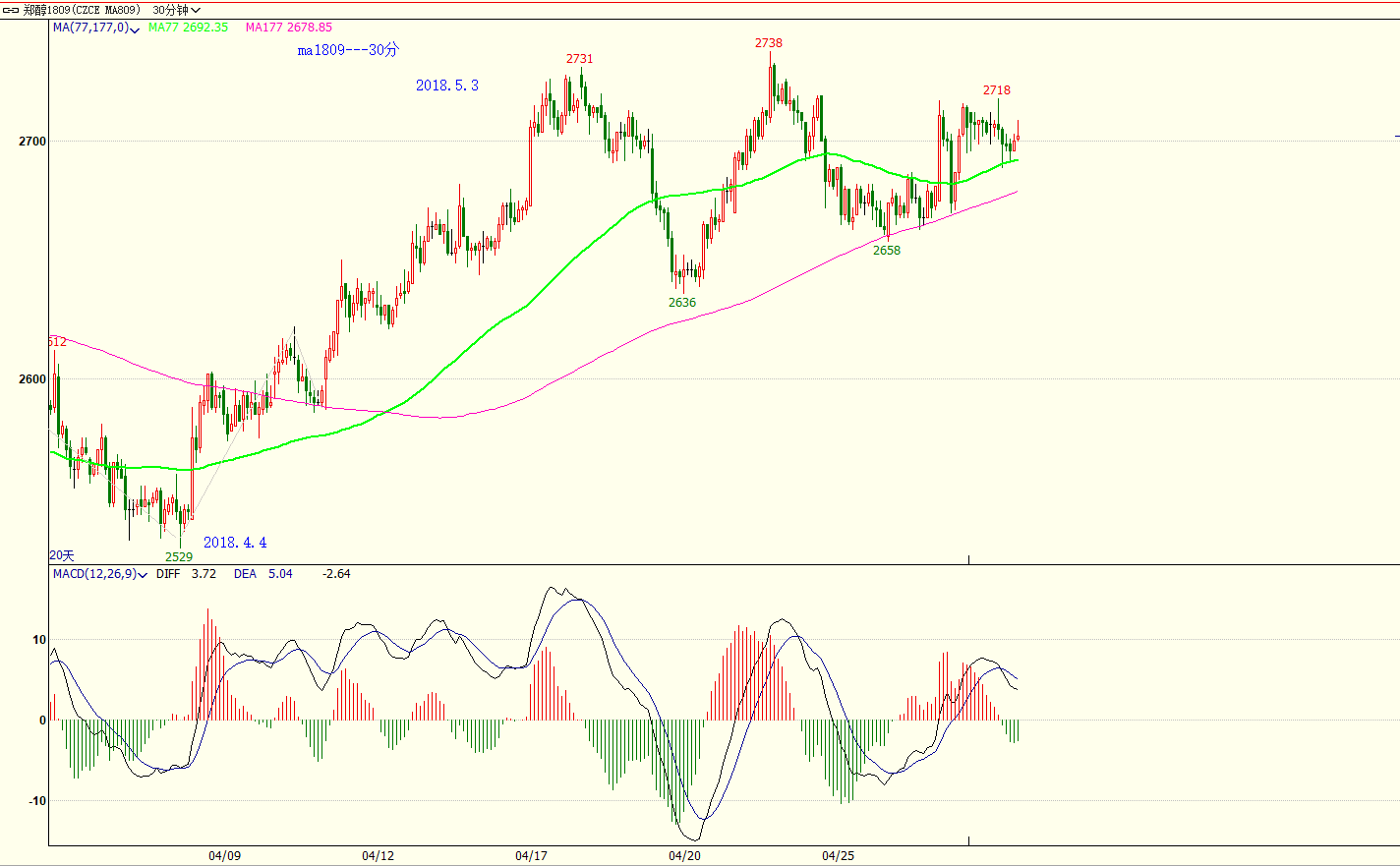Click the 04/25 date axis marker
Image resolution: width=1400 pixels, height=866 pixels.
point(838,856)
